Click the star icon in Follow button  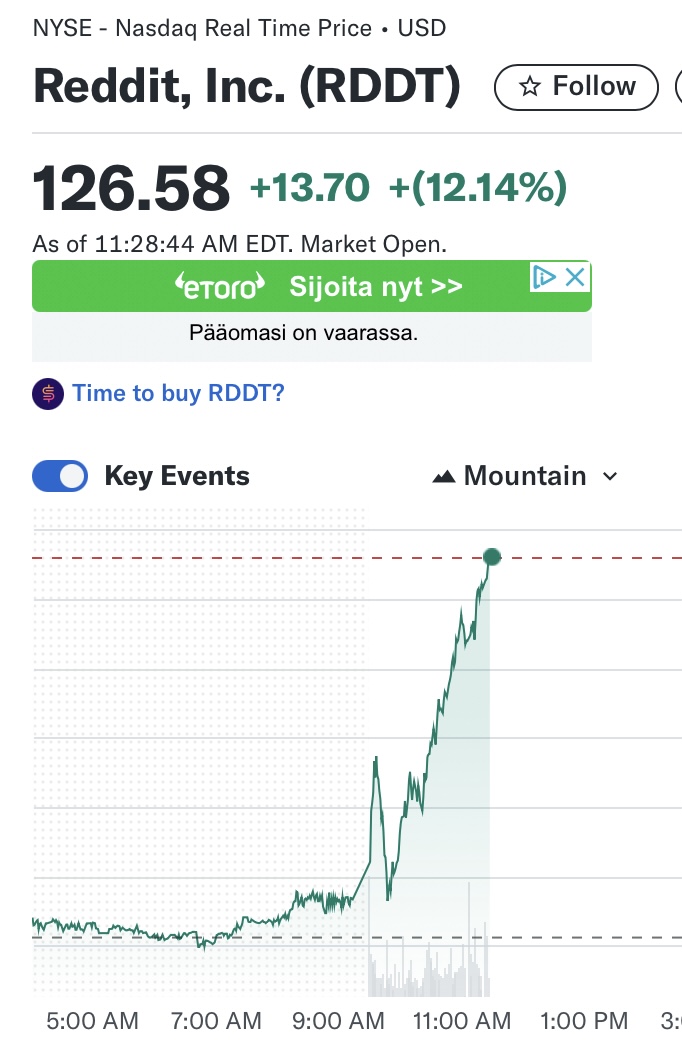point(530,86)
